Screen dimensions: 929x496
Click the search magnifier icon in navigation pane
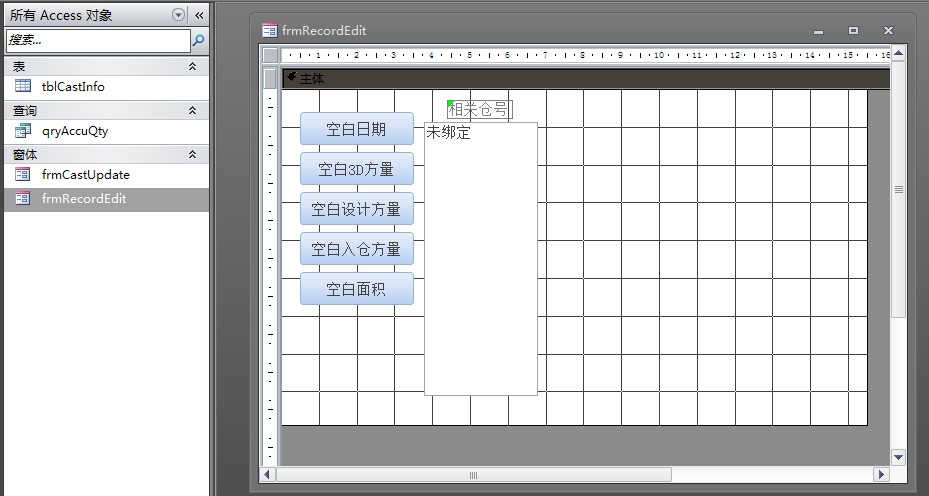click(x=198, y=41)
